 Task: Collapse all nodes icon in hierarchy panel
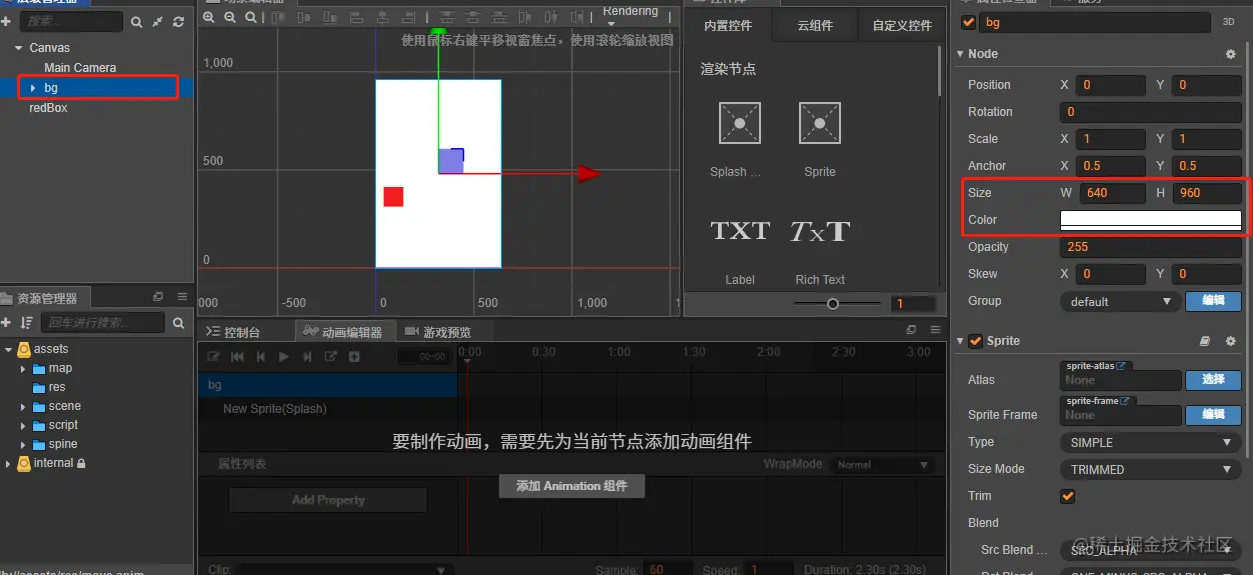click(157, 22)
